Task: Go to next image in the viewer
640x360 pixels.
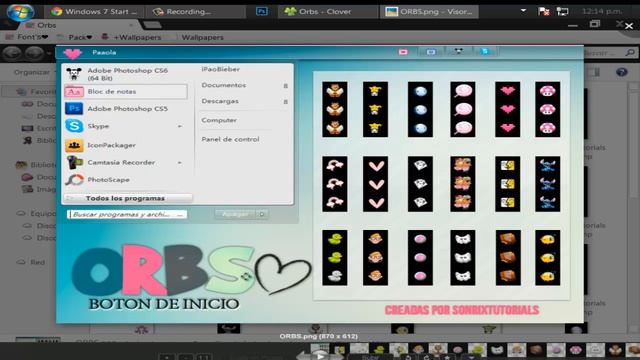Action: [337, 356]
